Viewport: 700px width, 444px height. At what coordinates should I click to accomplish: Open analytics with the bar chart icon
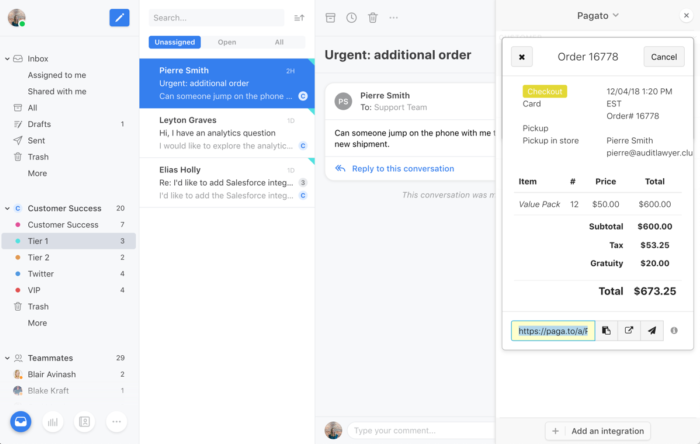pyautogui.click(x=53, y=422)
